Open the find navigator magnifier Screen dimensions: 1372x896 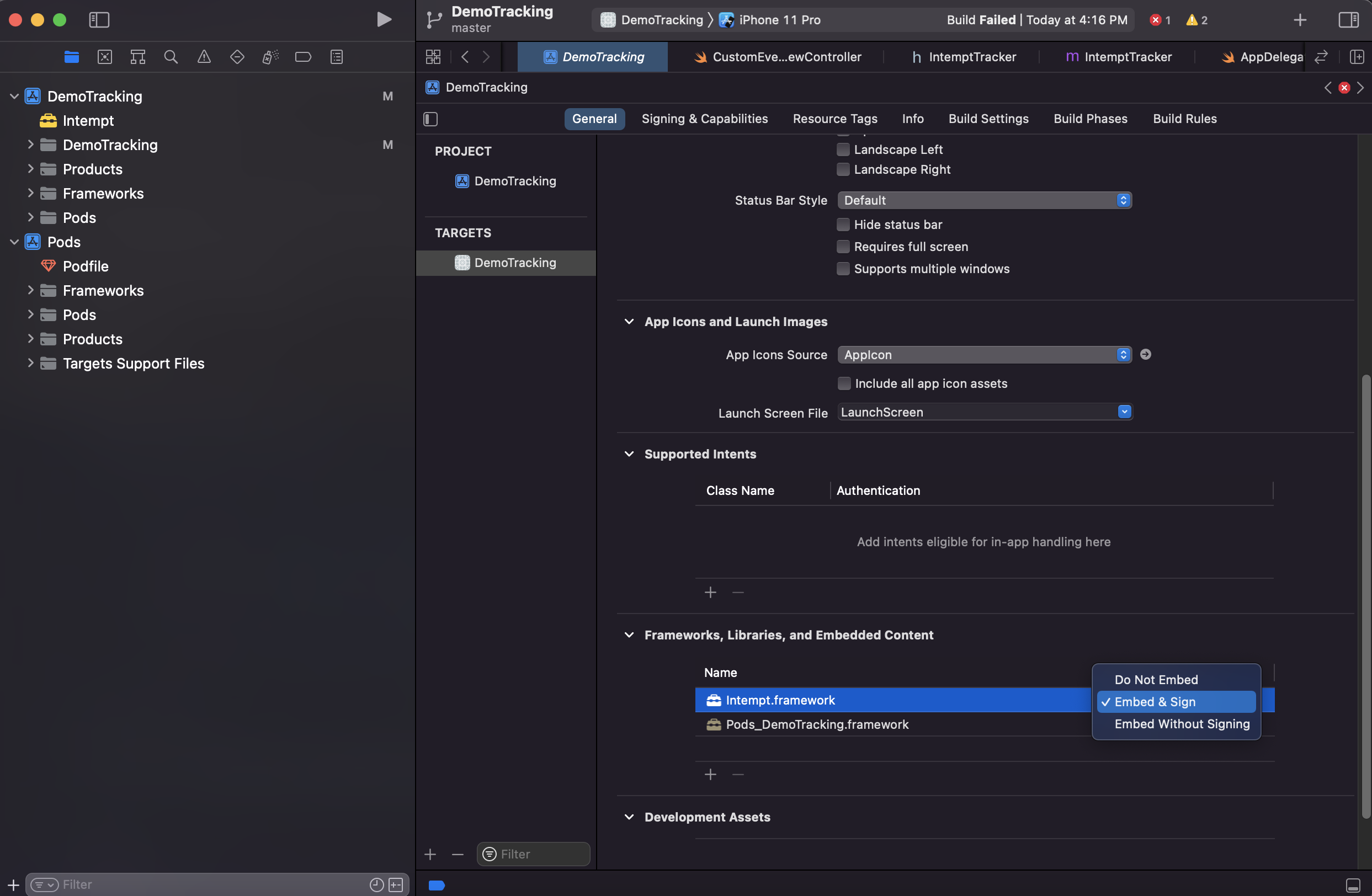coord(171,56)
